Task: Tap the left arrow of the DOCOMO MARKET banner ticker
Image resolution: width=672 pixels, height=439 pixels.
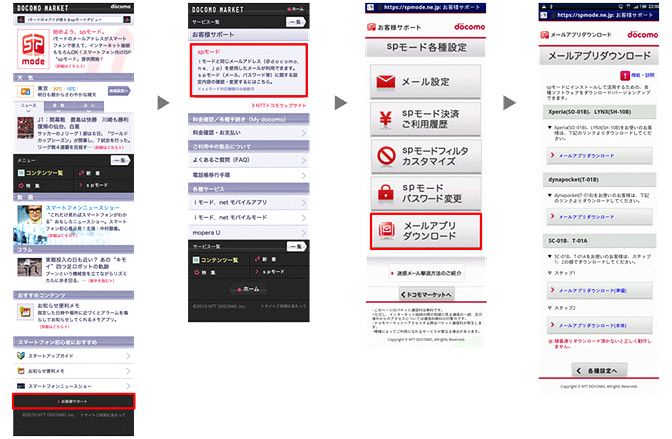Action: 21,19
